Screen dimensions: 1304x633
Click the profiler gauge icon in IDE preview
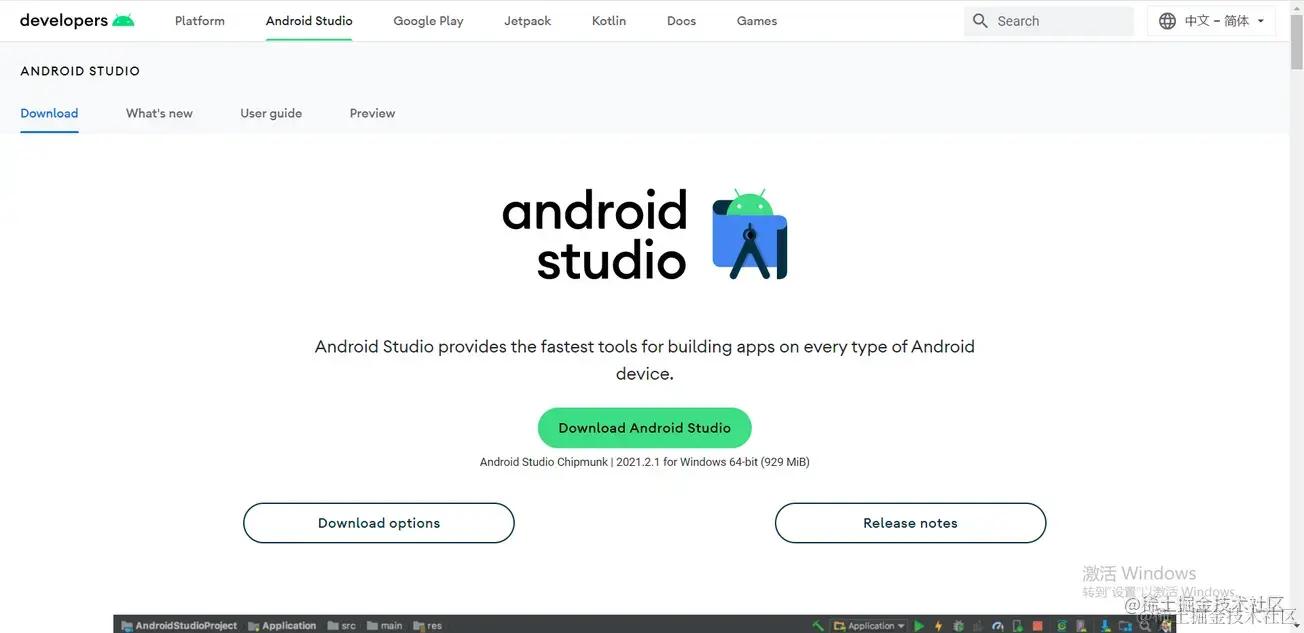tap(998, 626)
